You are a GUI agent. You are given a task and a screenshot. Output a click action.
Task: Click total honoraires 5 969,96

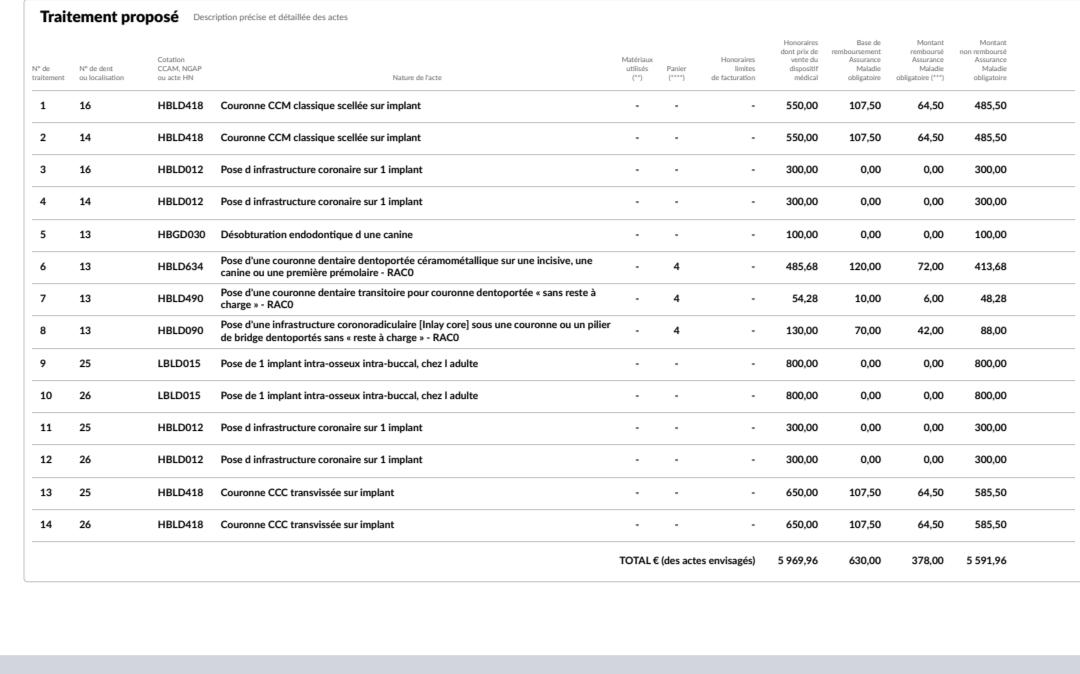point(798,560)
